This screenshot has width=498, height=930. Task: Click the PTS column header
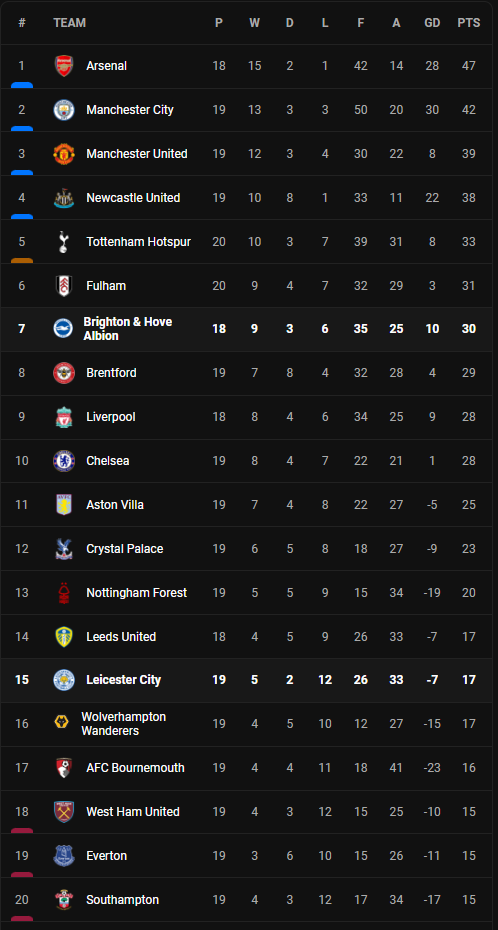tap(468, 23)
